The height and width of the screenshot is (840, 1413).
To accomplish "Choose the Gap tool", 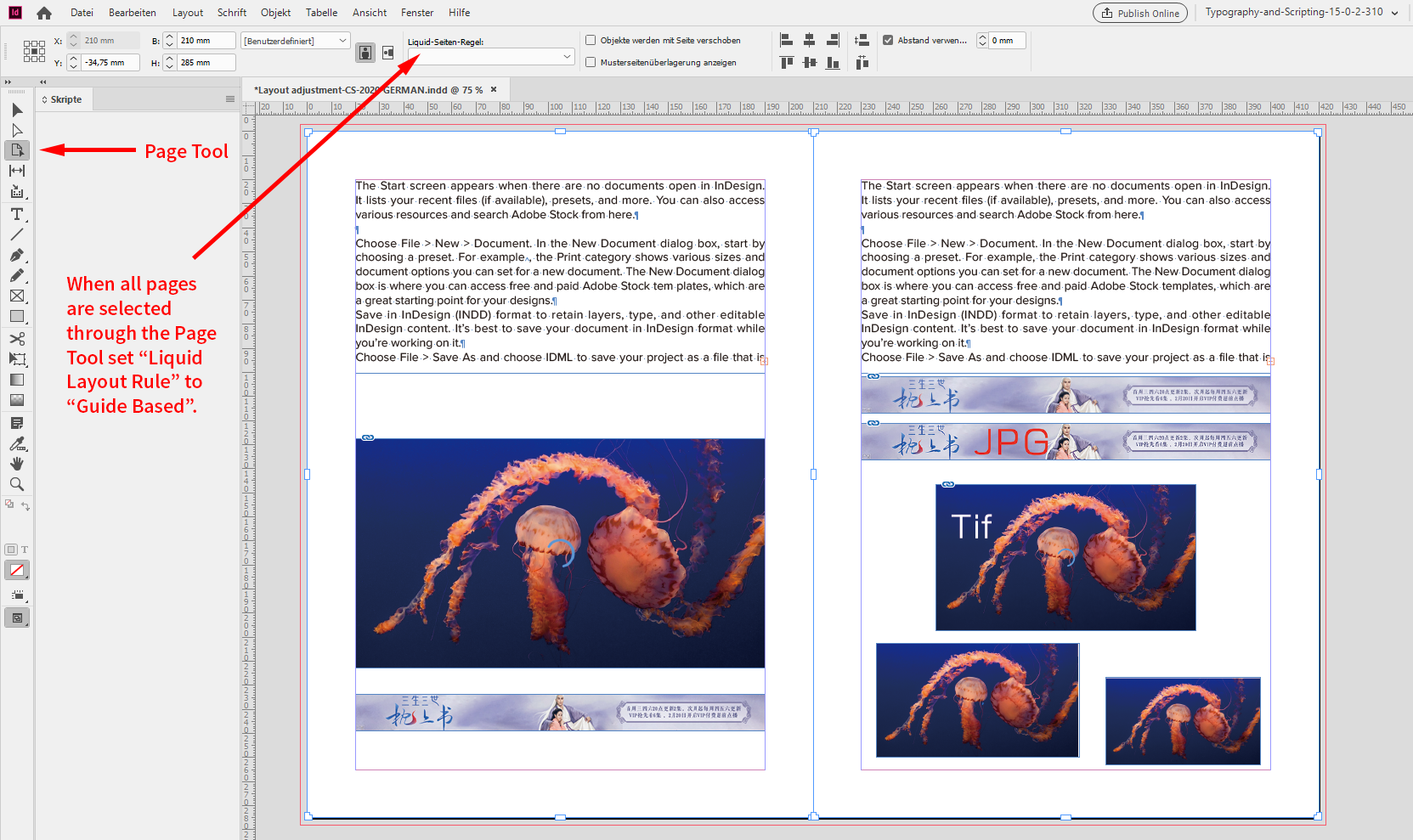I will (16, 171).
